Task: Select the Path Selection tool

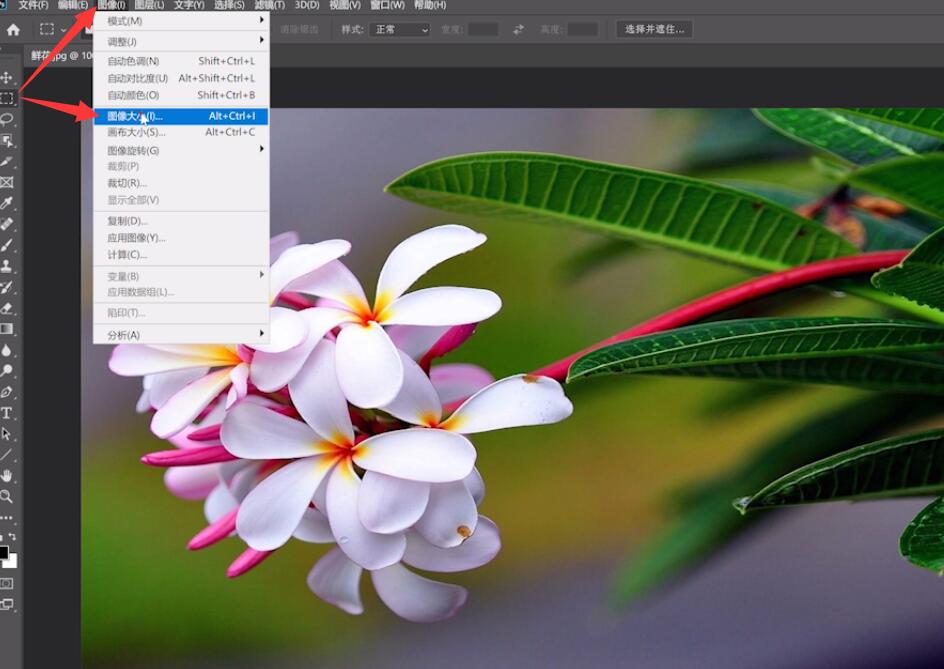Action: coord(7,434)
